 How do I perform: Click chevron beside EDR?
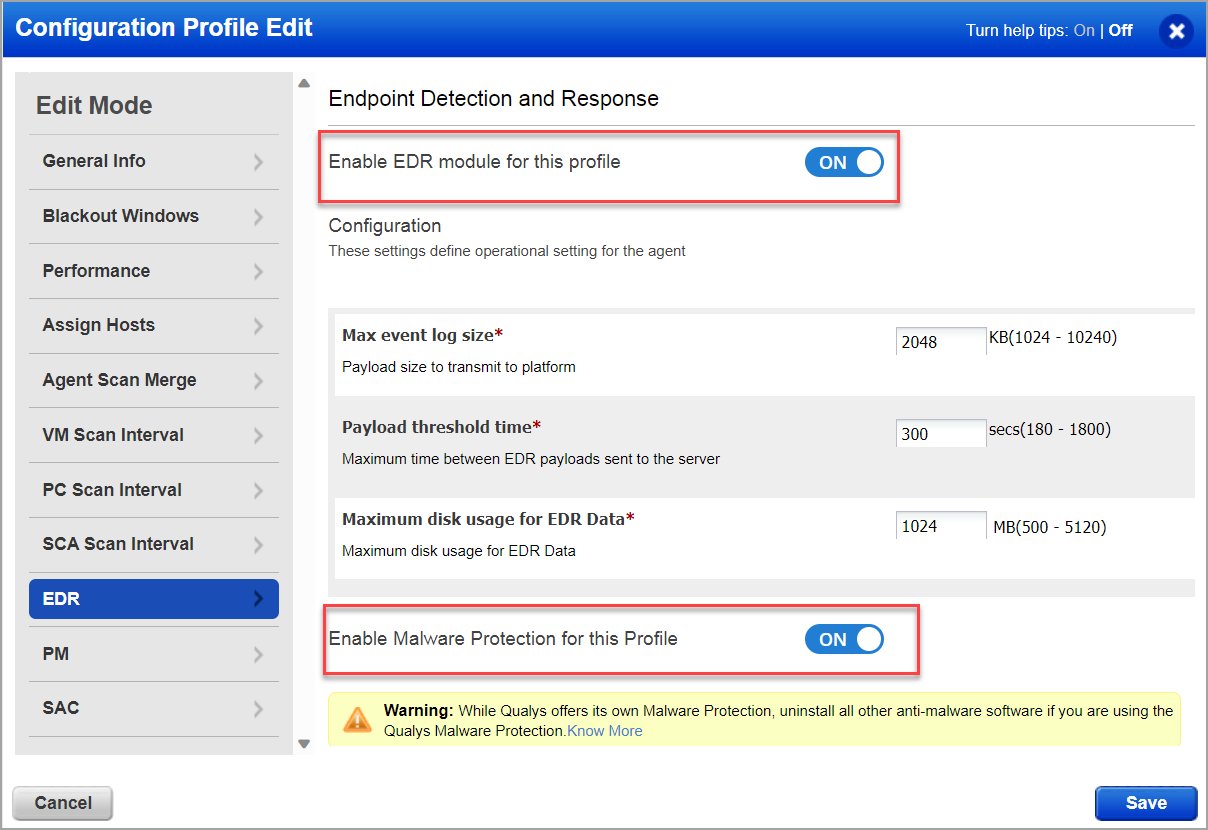[258, 599]
